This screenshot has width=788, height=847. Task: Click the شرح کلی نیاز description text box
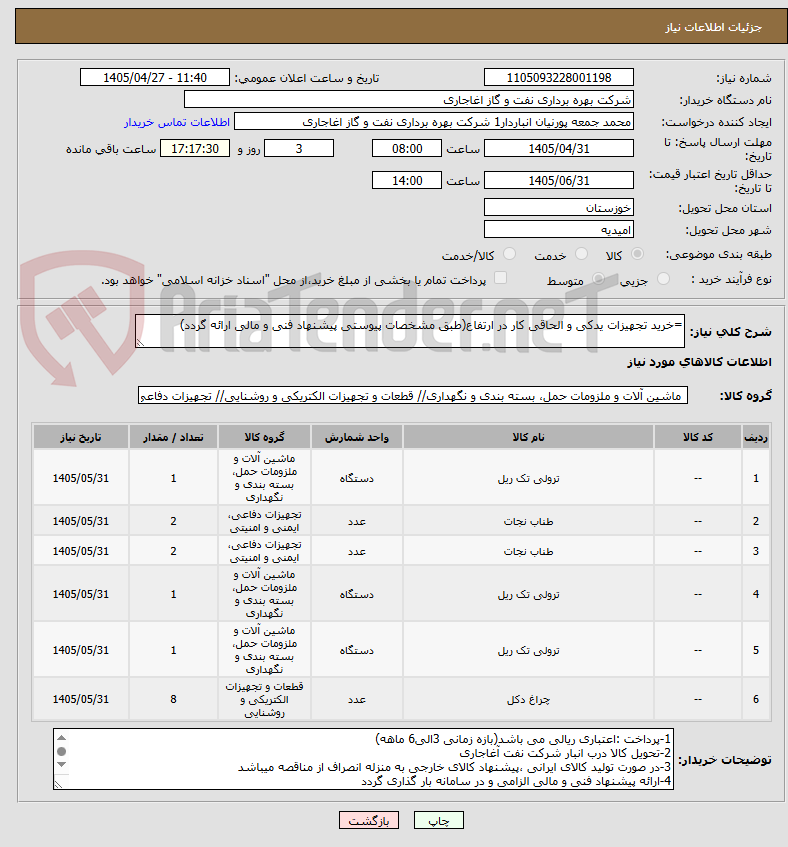coord(410,331)
